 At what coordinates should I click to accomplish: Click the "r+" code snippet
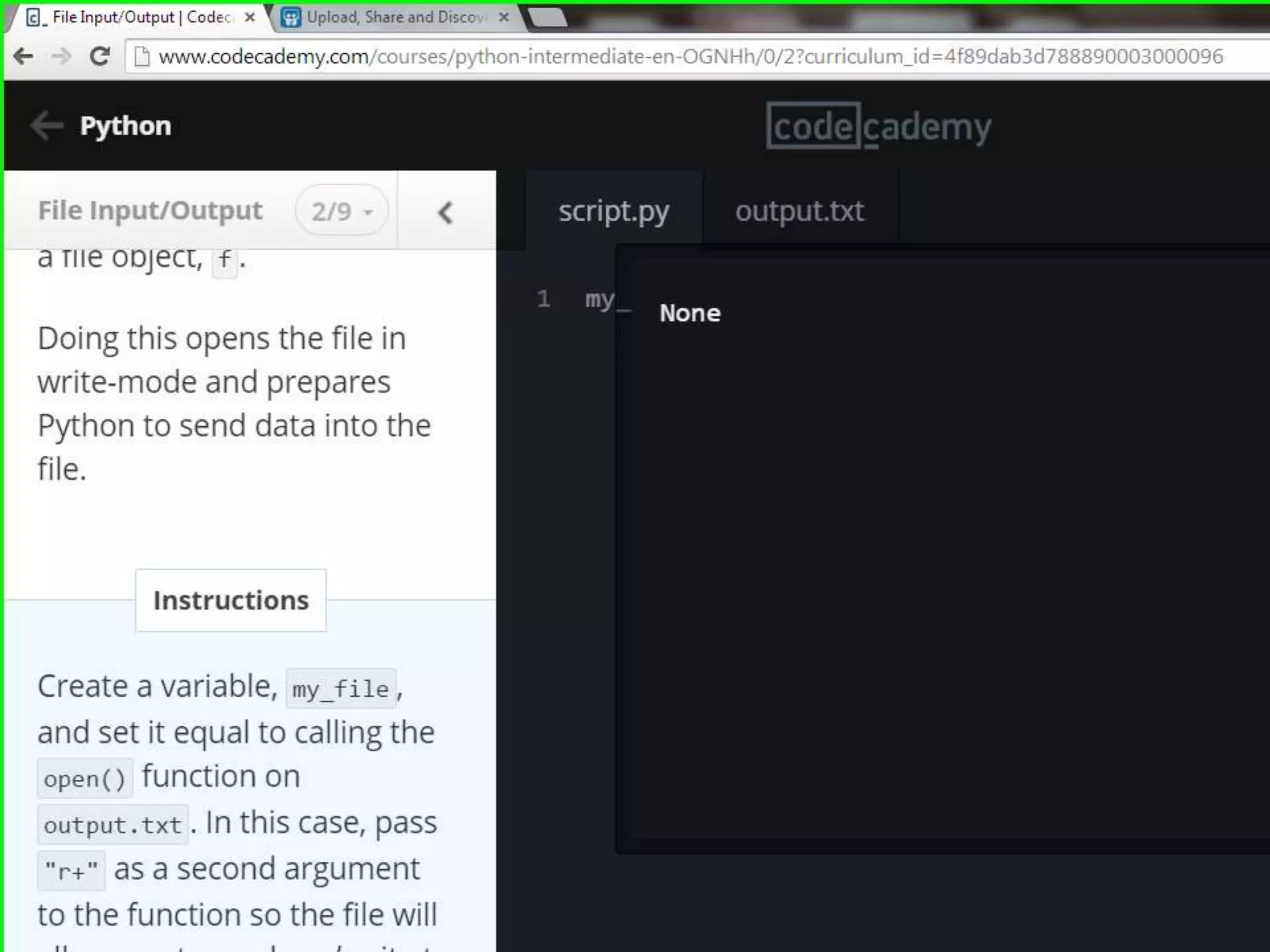(71, 871)
